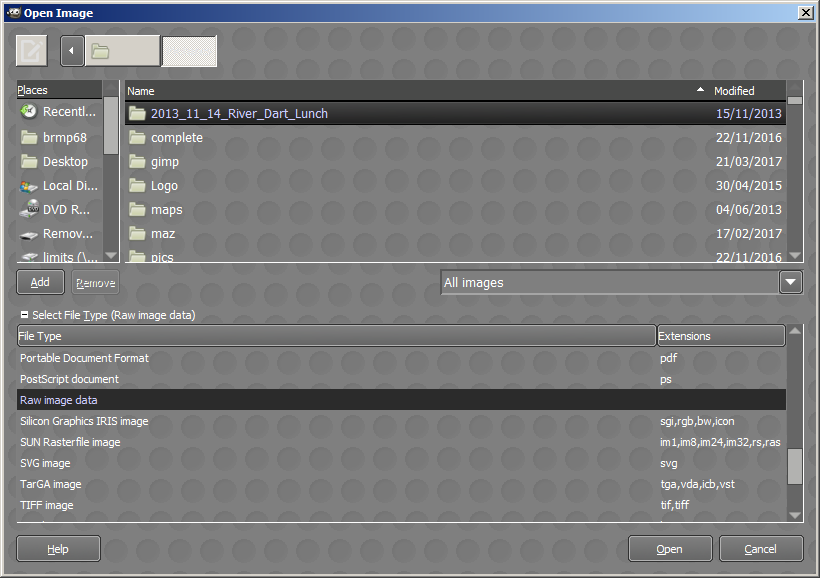820x578 pixels.
Task: Collapse the Select File Type expander
Action: tap(25, 315)
